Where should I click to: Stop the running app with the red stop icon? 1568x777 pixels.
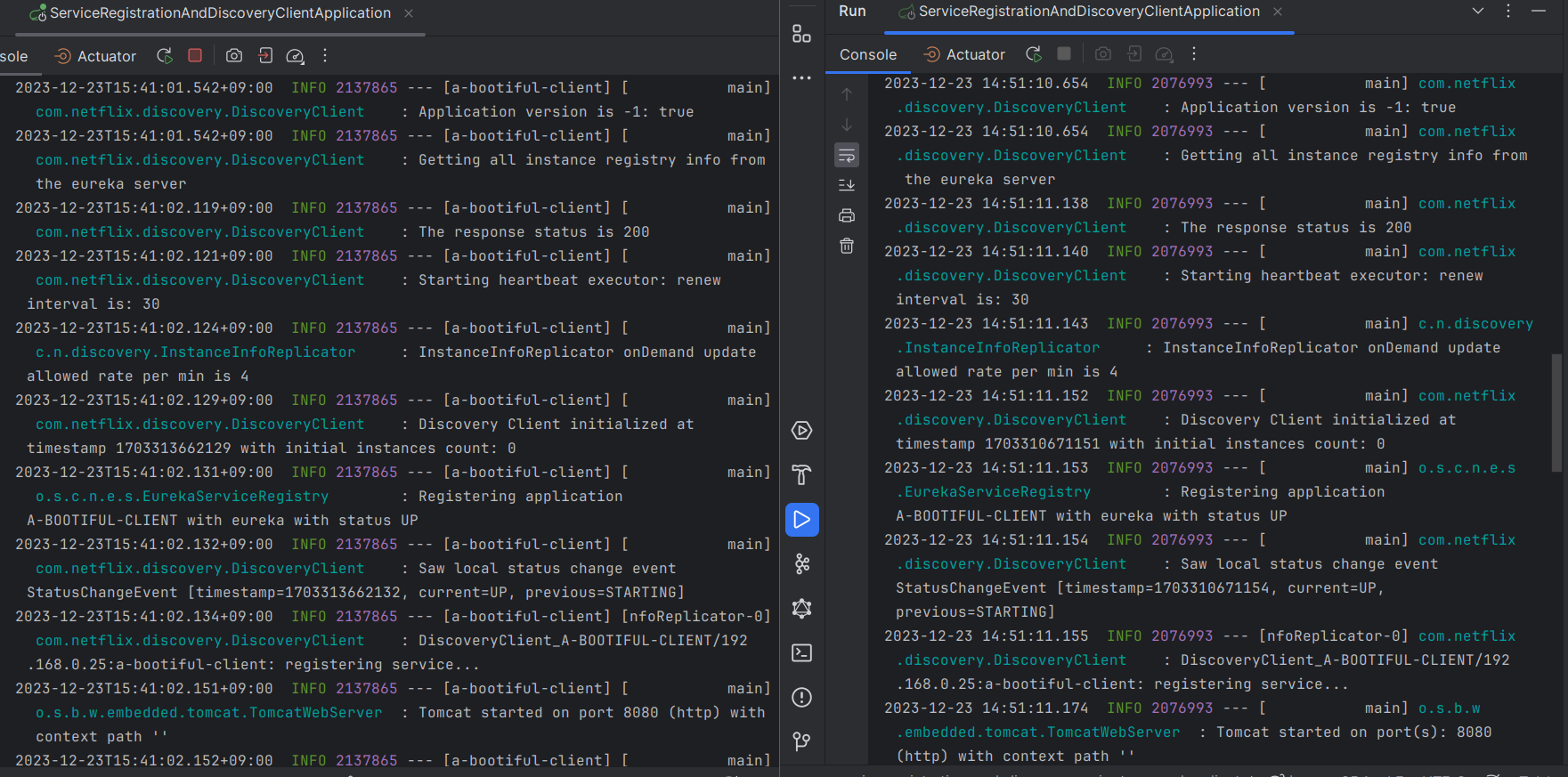(195, 55)
